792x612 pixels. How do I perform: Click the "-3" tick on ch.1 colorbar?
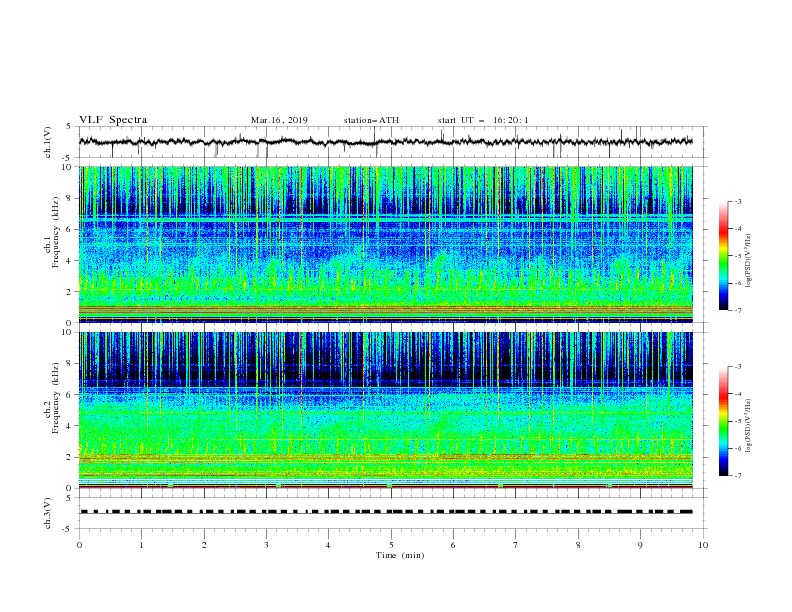737,201
